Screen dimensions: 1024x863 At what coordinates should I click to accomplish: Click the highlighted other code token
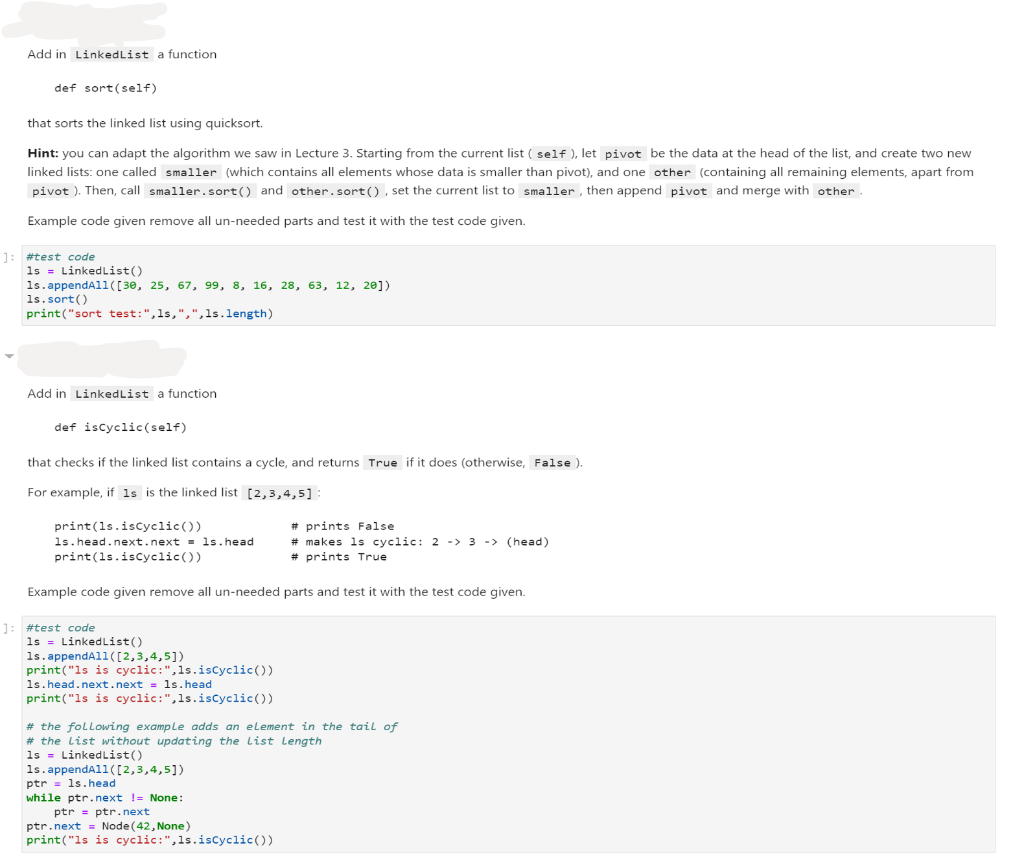[x=672, y=172]
